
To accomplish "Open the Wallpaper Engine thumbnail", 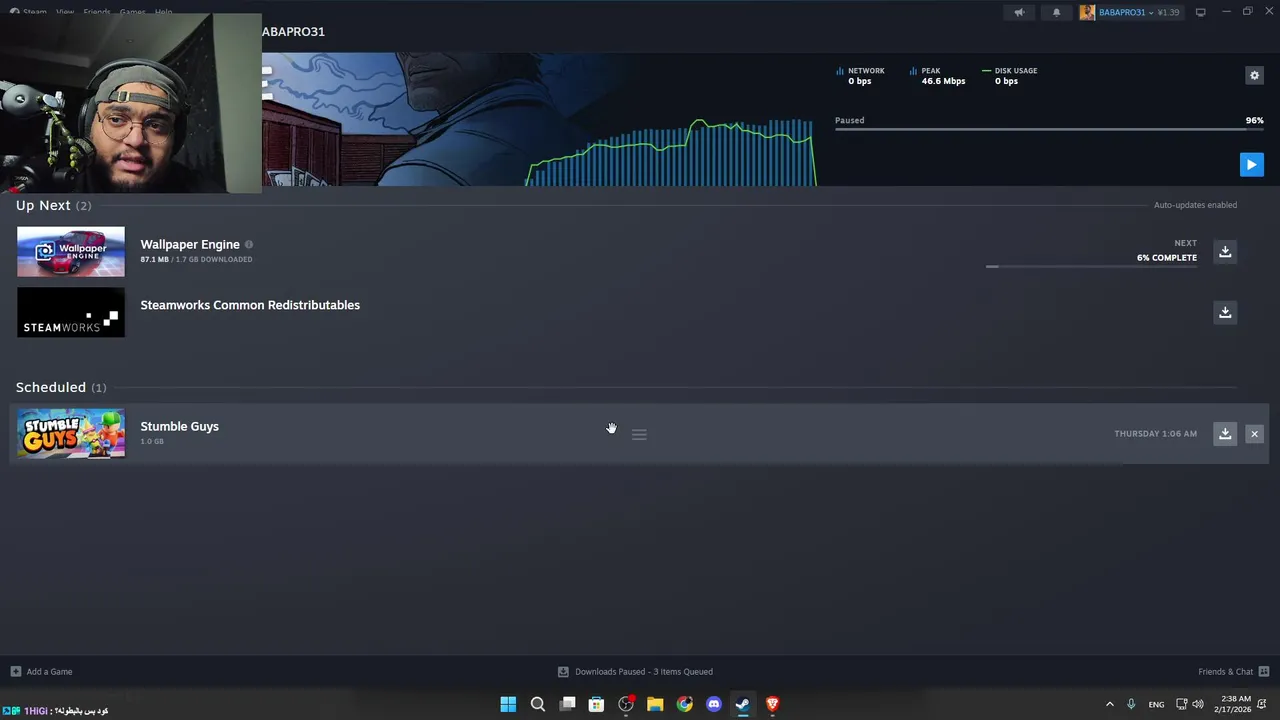I will tap(71, 252).
